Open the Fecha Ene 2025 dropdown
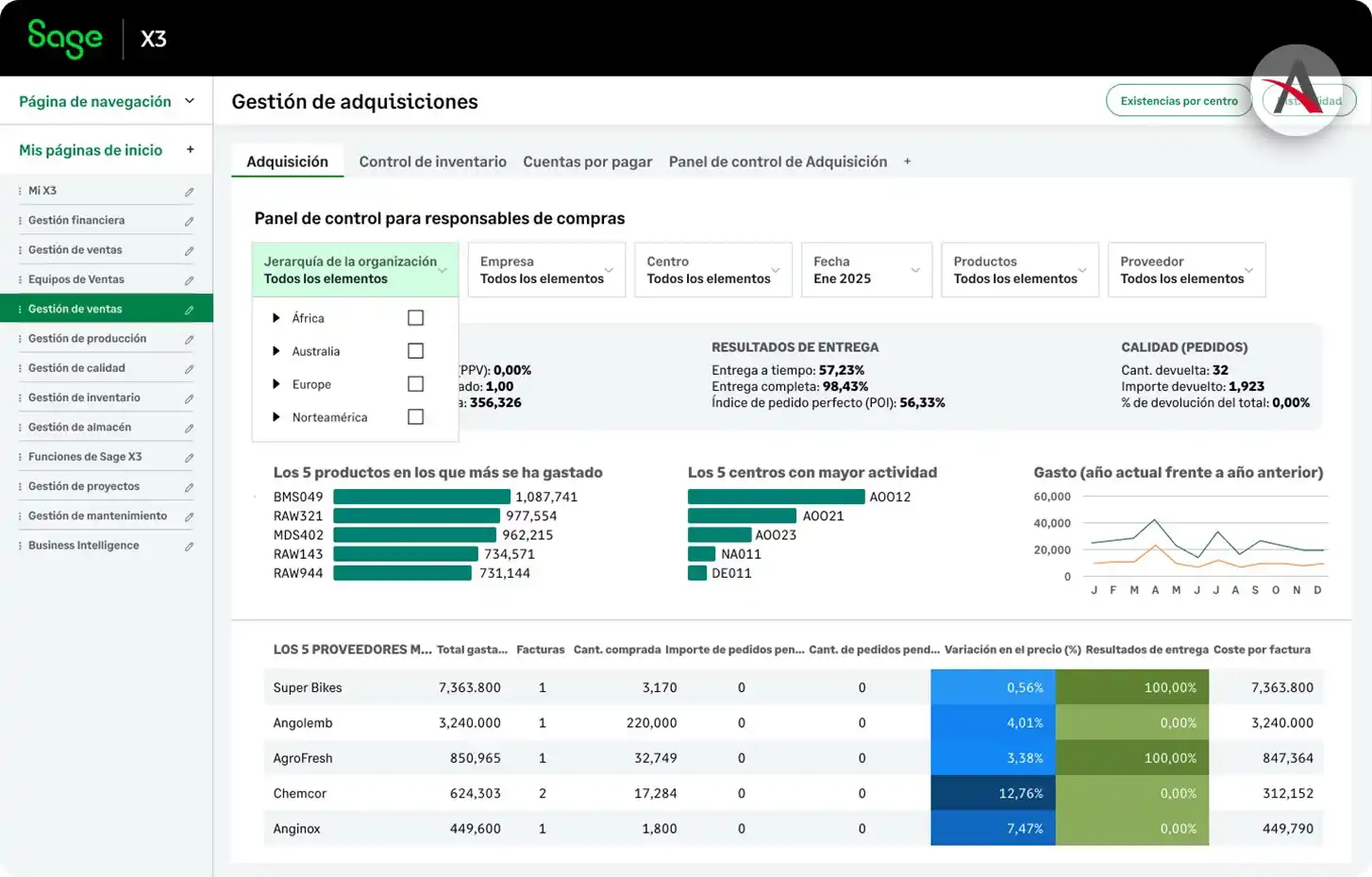The image size is (1372, 877). click(865, 270)
